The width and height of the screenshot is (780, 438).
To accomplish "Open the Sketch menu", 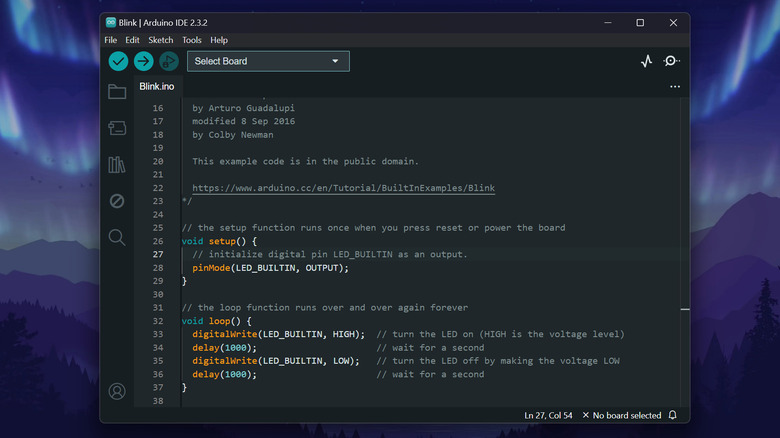I will pos(160,40).
